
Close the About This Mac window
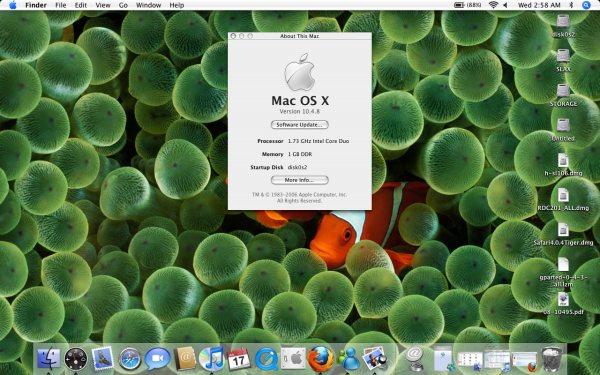[233, 36]
